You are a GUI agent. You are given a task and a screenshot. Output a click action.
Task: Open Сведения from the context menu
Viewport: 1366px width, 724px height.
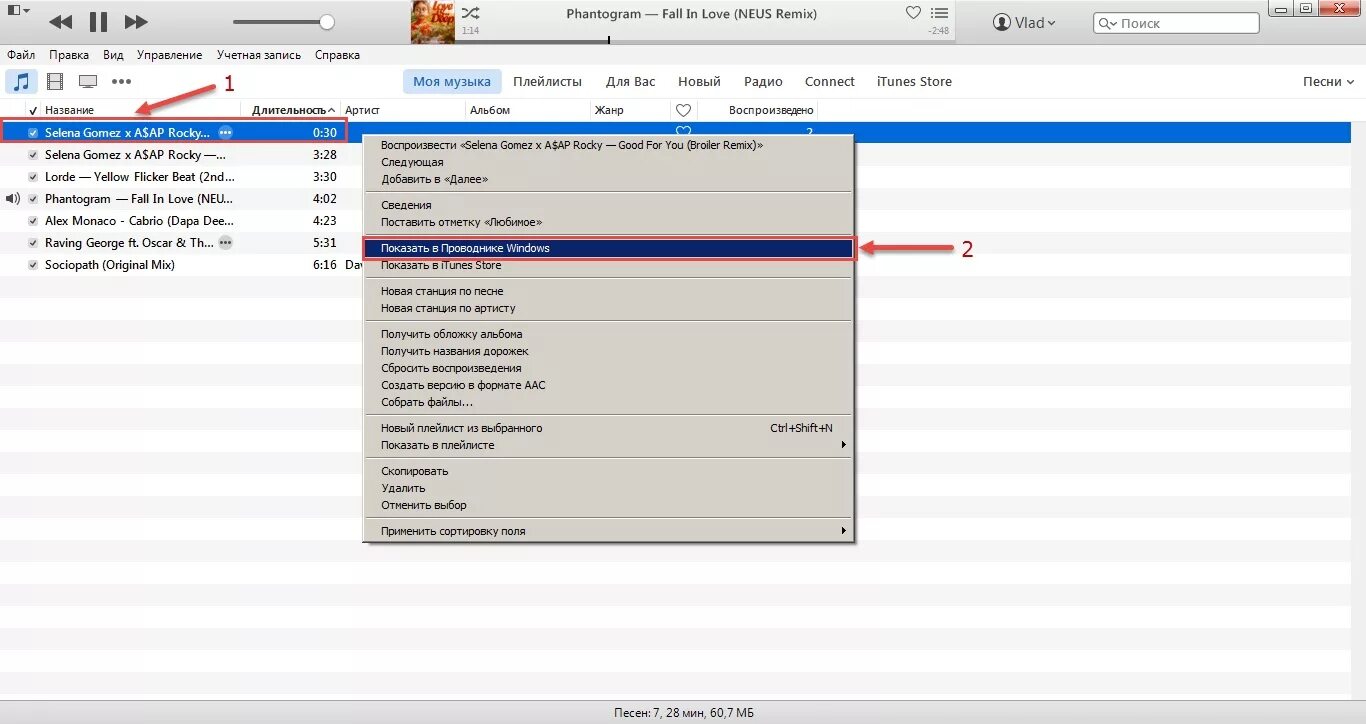[x=608, y=205]
